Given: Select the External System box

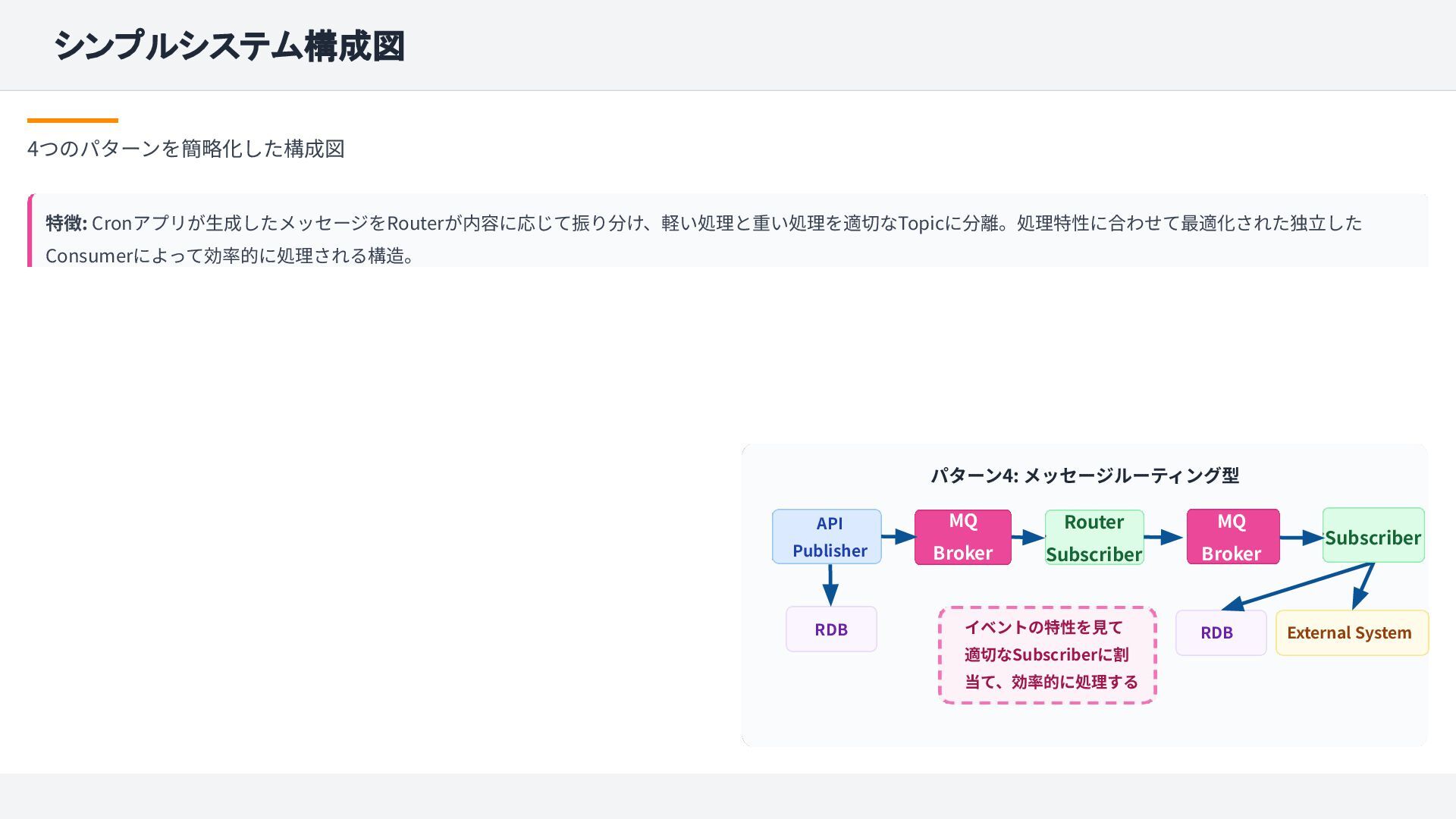Looking at the screenshot, I should (1351, 632).
